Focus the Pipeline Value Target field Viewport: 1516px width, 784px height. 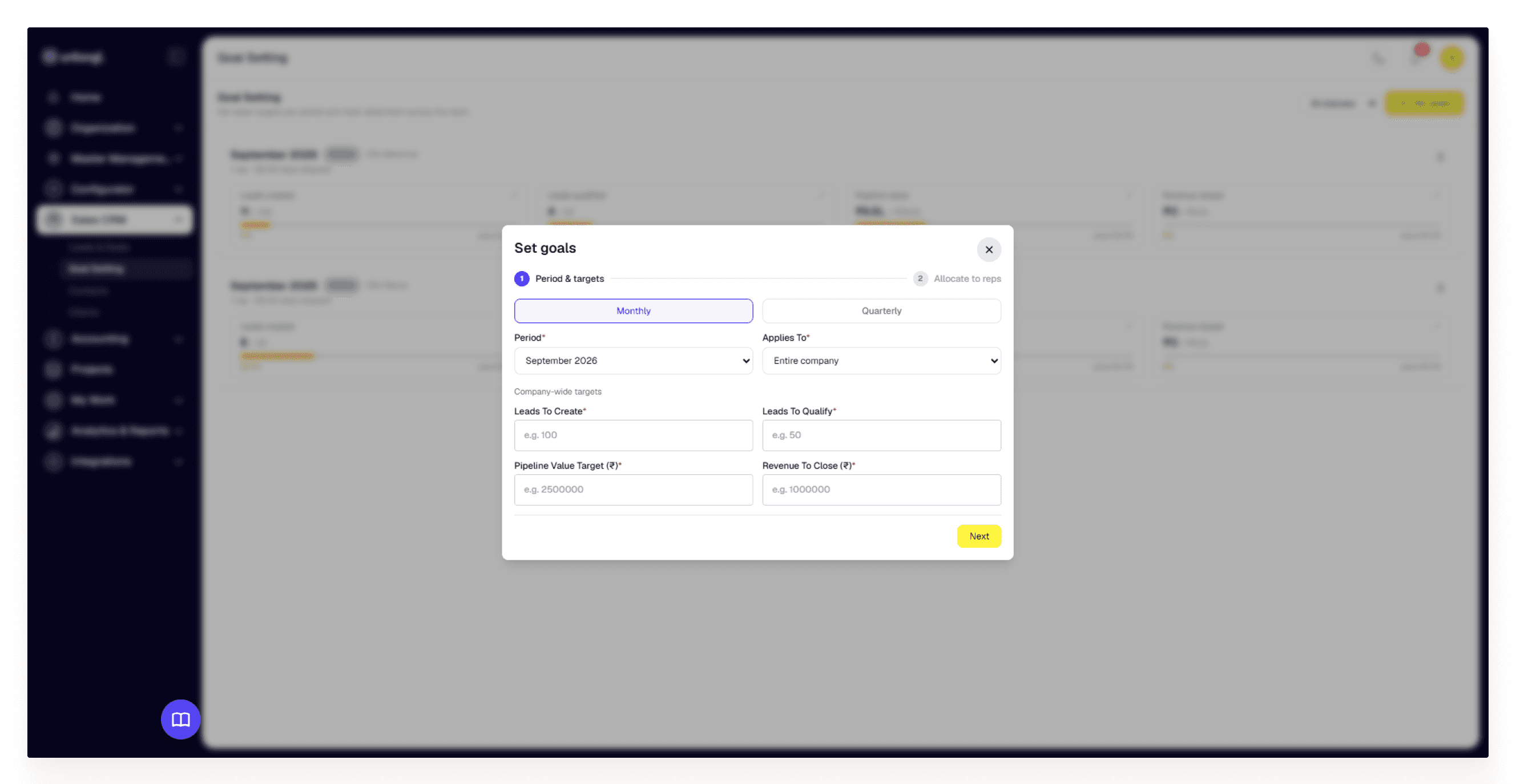(633, 490)
